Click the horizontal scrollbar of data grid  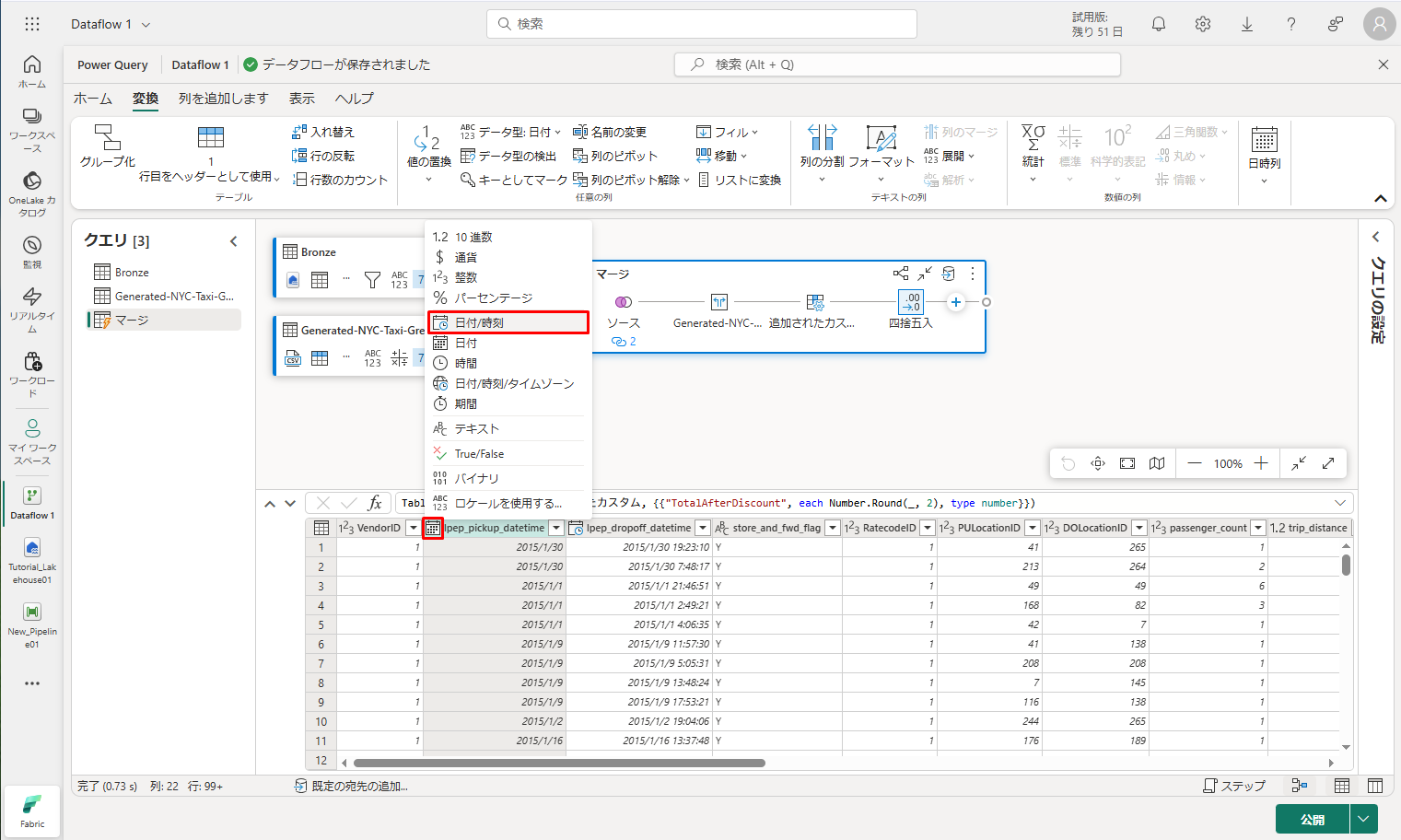coord(559,763)
